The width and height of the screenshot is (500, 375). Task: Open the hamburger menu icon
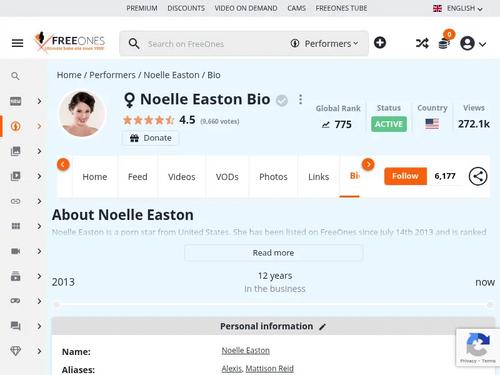coord(17,43)
